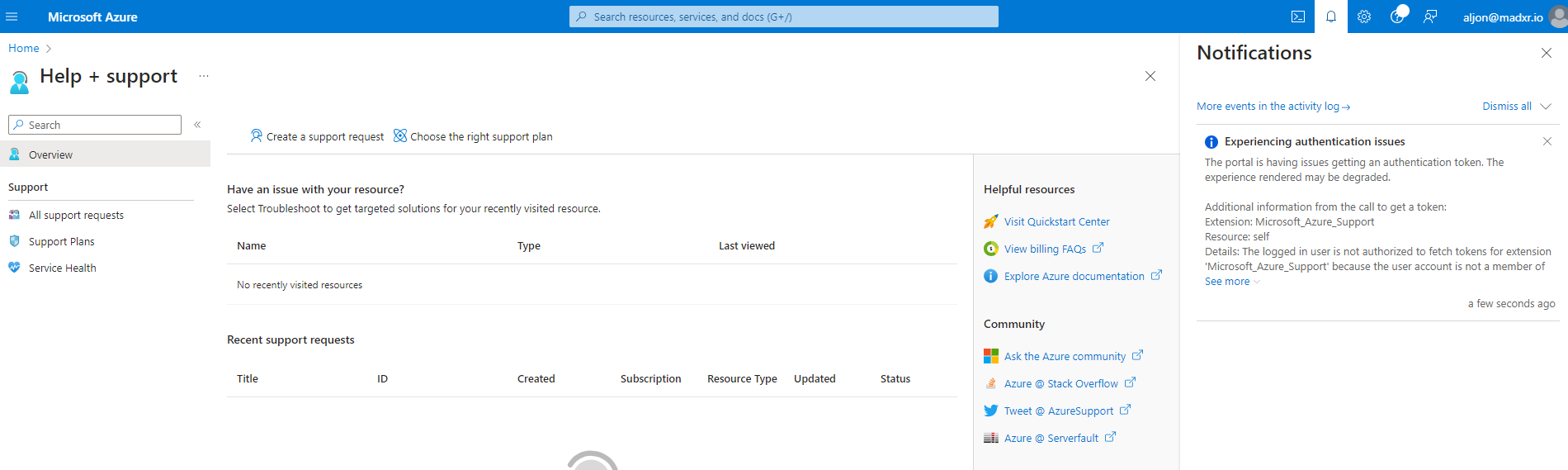The height and width of the screenshot is (470, 1568).
Task: Select Overview in the sidebar
Action: pos(105,154)
